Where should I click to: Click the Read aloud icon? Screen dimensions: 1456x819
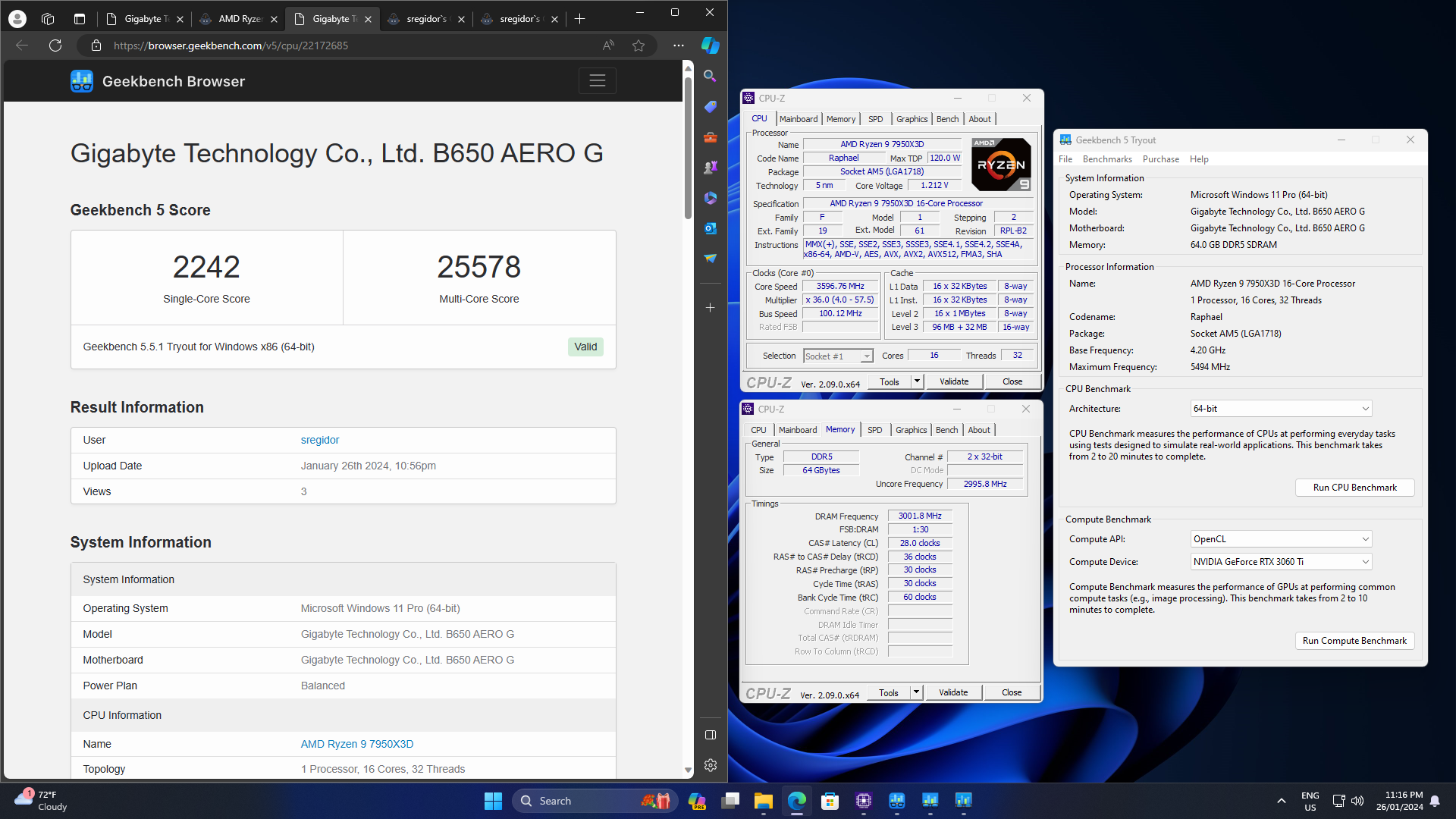(608, 45)
